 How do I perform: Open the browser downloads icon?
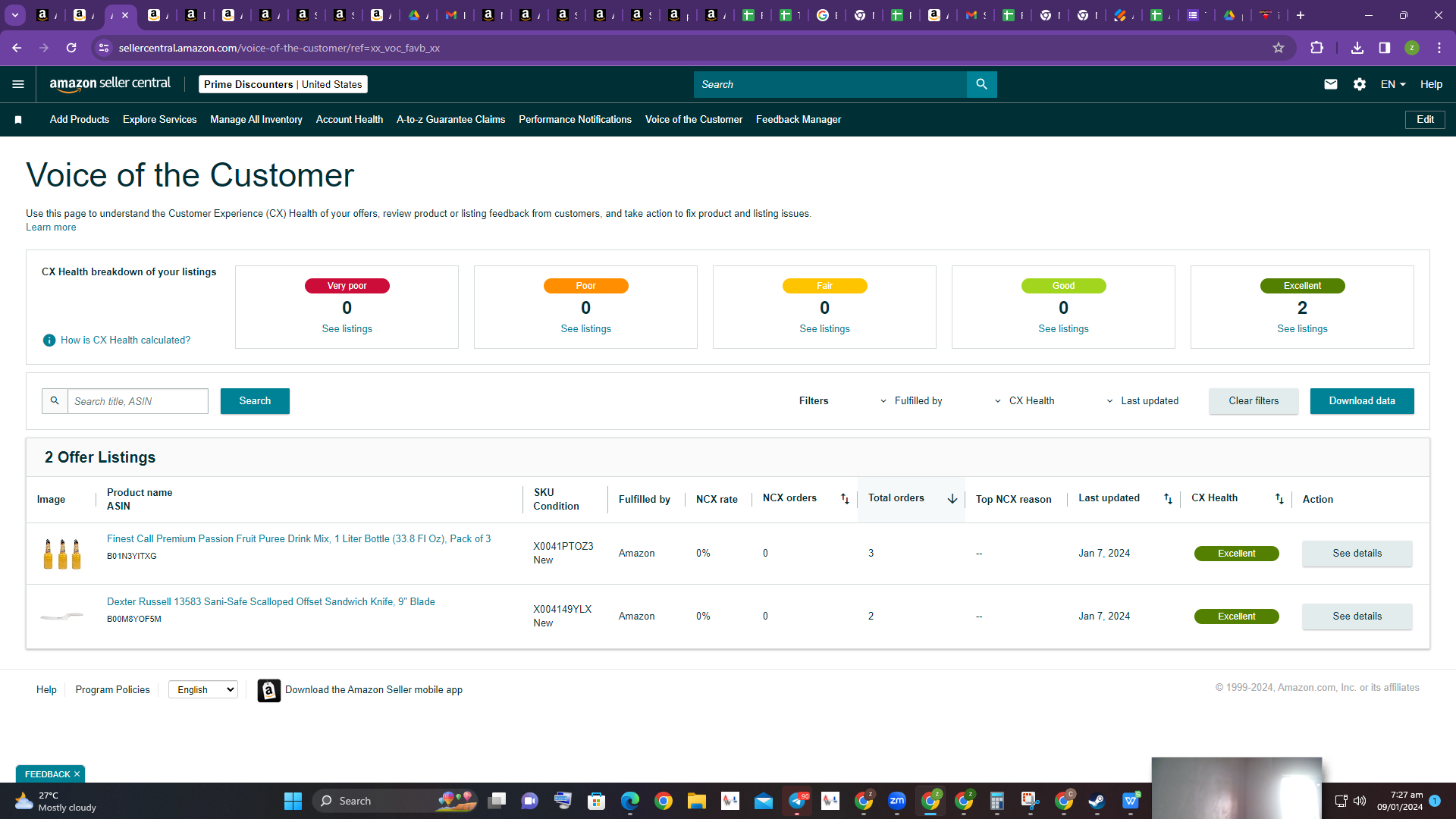click(1357, 48)
